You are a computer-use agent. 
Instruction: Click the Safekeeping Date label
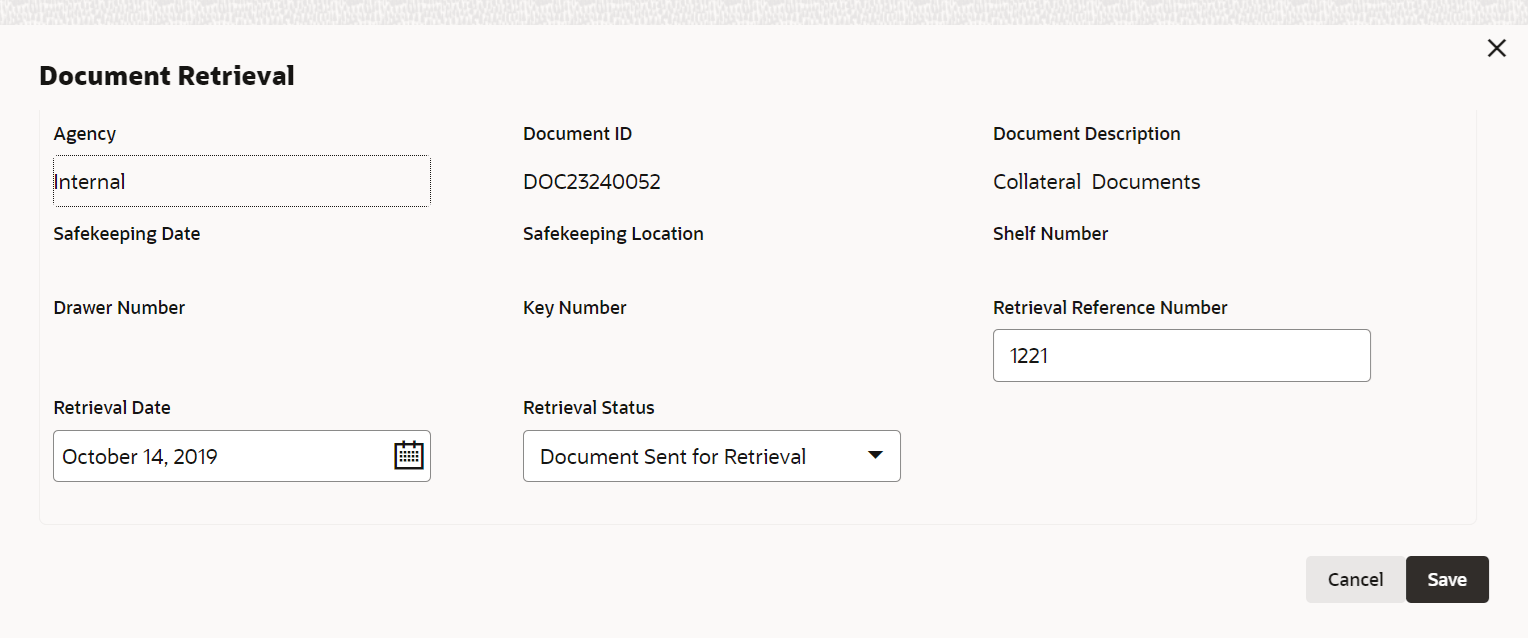[127, 234]
